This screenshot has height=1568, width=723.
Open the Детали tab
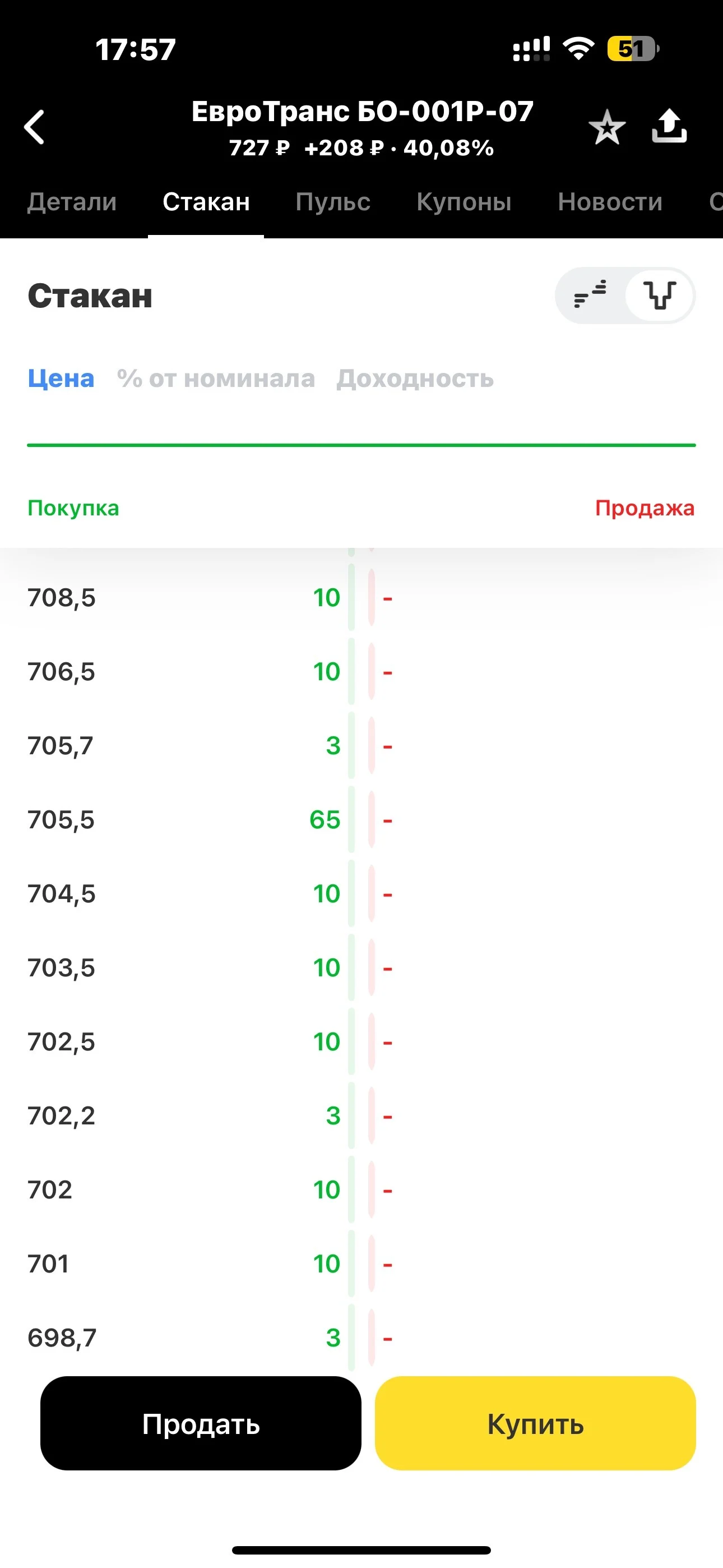click(72, 202)
